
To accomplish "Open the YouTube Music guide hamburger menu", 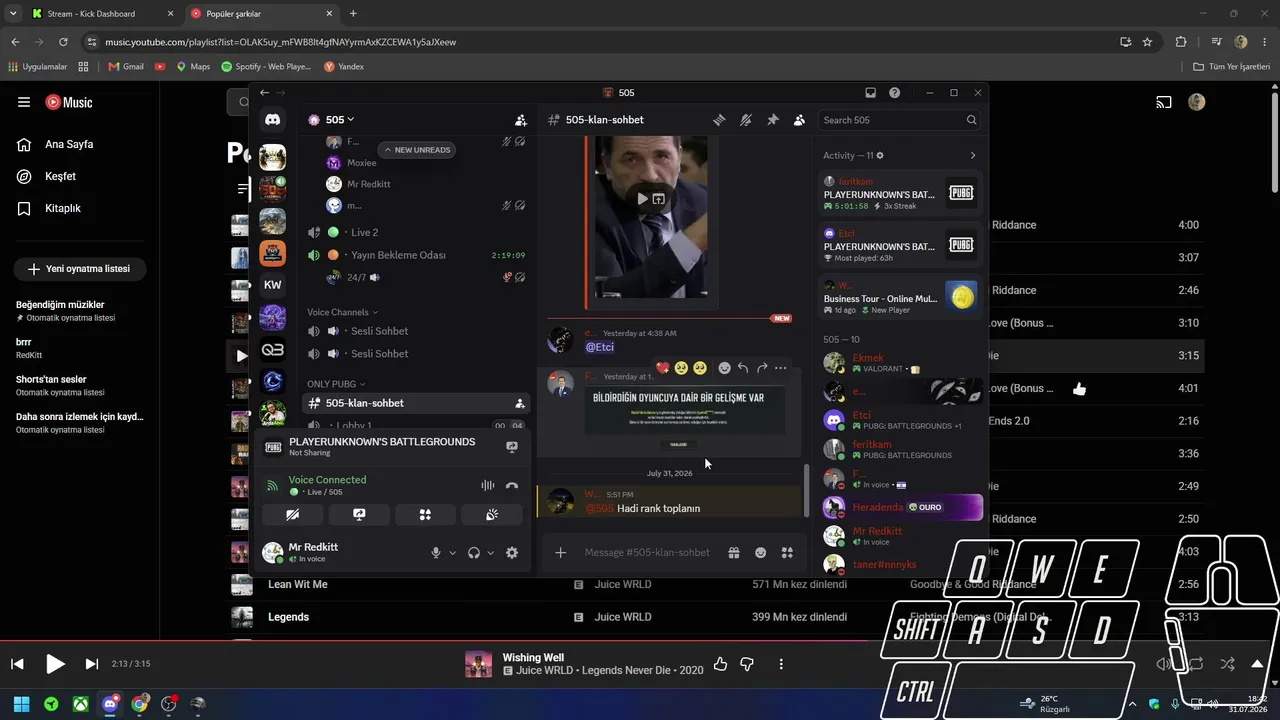I will pos(24,102).
